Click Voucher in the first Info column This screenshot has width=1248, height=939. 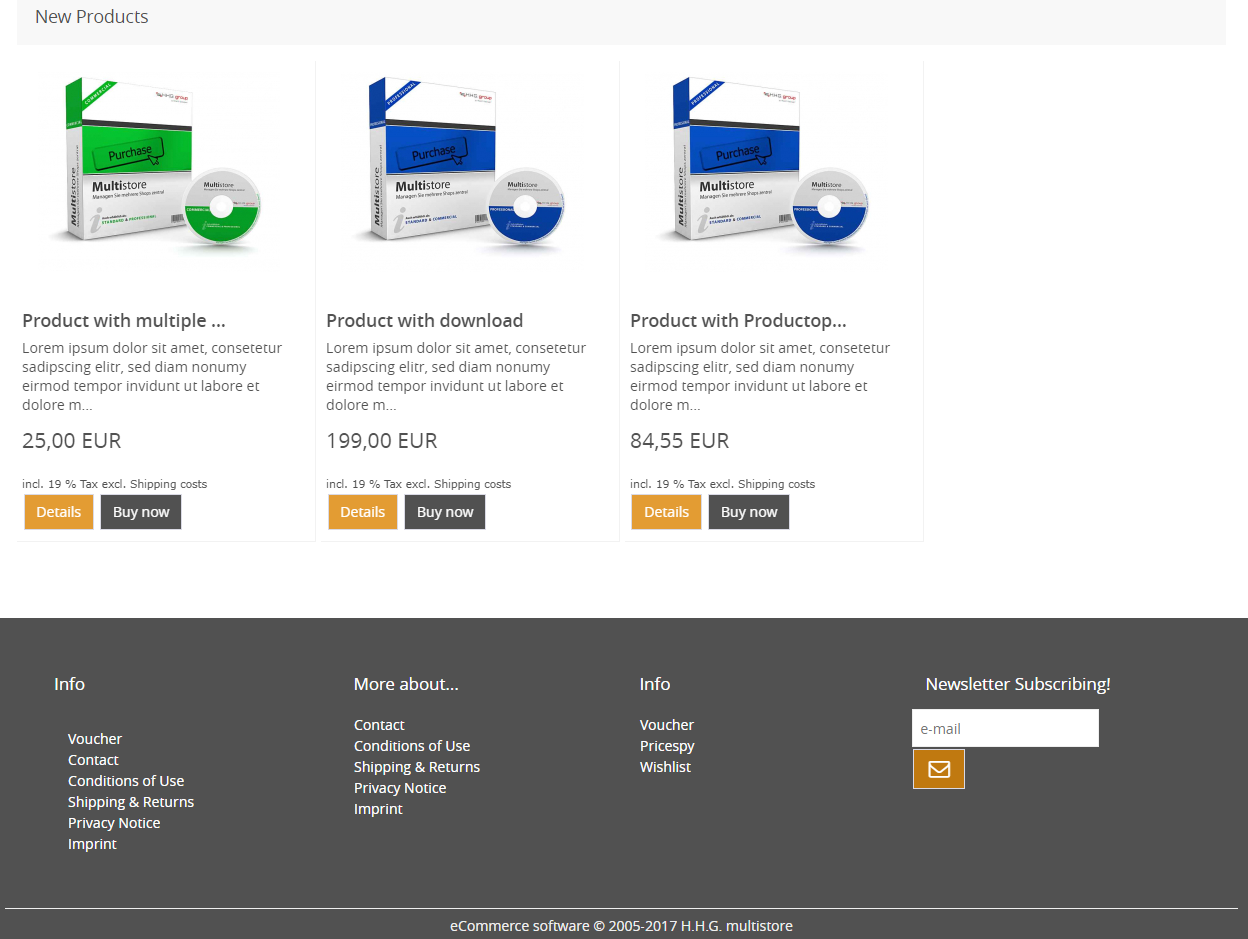95,739
